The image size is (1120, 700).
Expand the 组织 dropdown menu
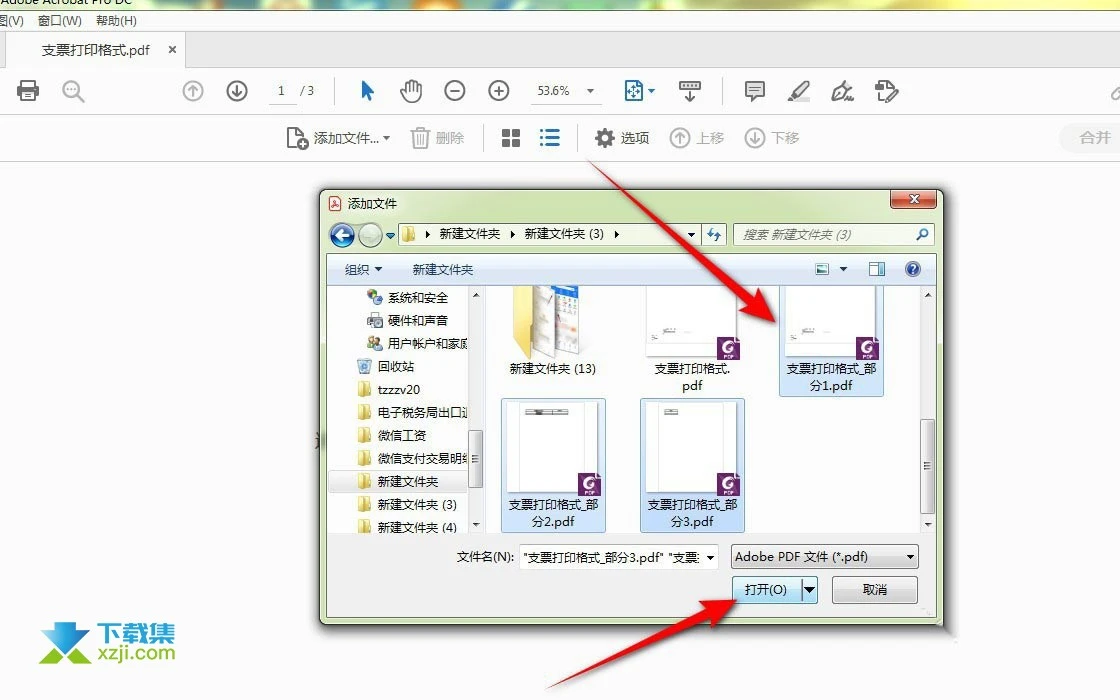361,268
